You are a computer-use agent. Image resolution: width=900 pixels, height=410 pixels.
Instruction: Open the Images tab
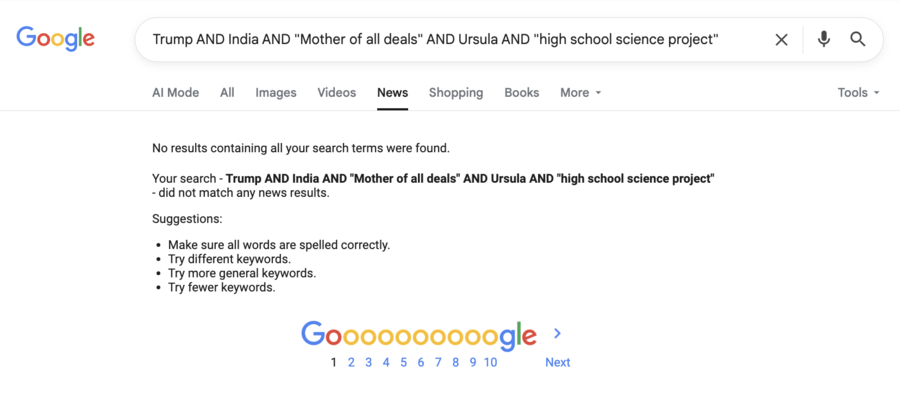coord(275,93)
